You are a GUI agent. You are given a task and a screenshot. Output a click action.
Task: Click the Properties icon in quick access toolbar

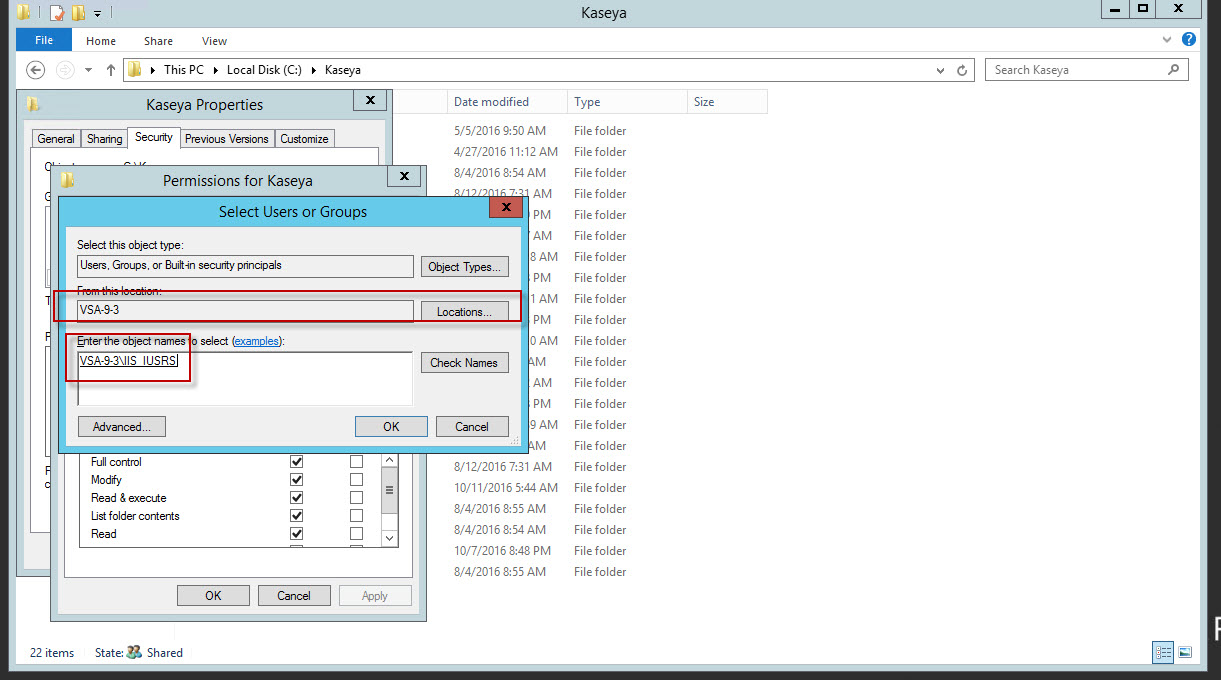coord(57,13)
